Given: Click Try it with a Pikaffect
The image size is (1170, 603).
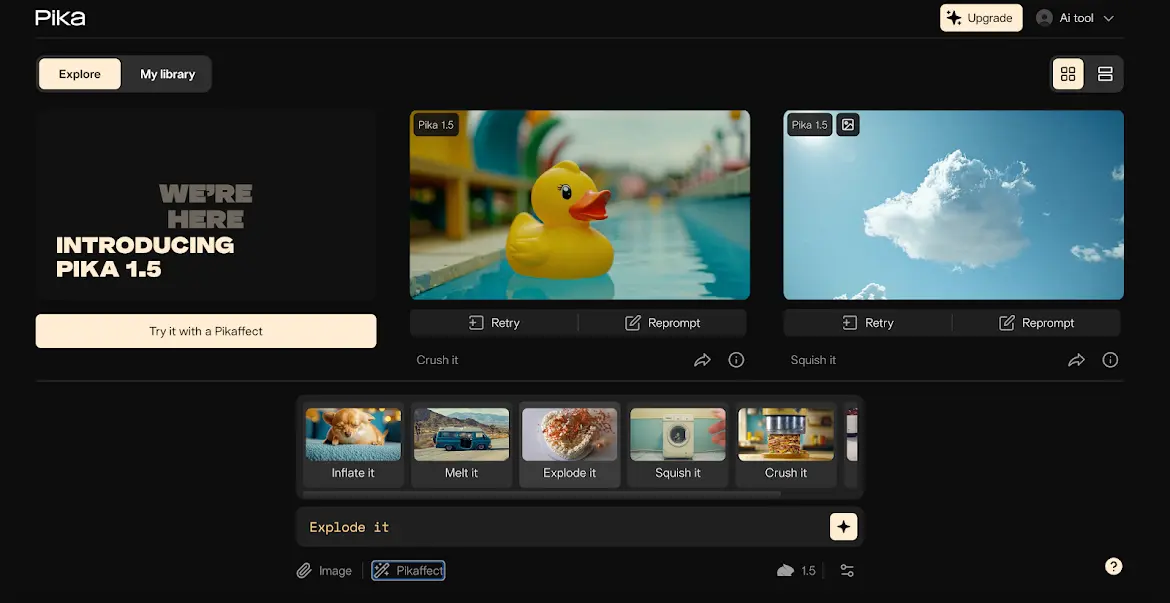Looking at the screenshot, I should tap(206, 331).
